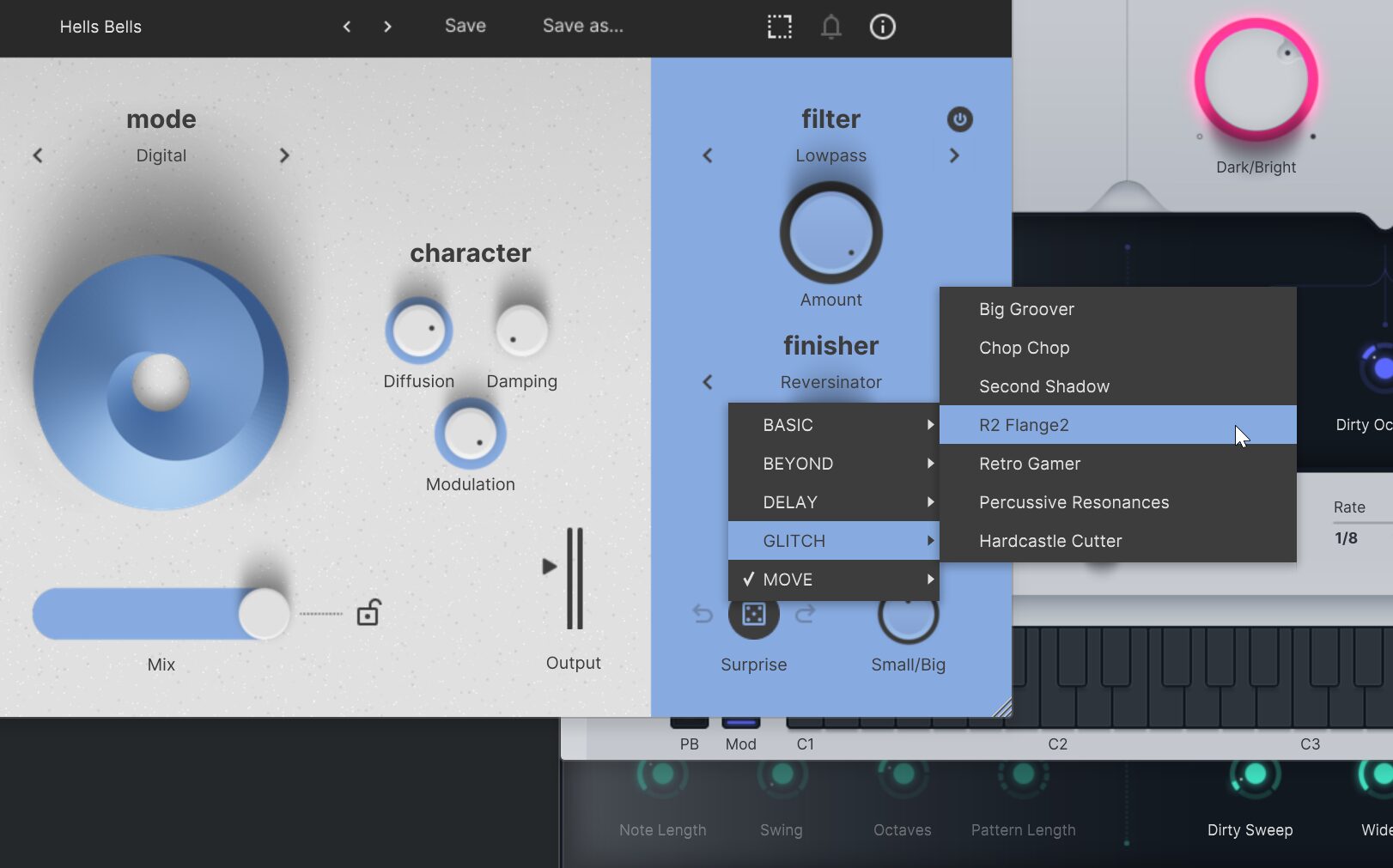
Task: Open the checked MOVE finisher submenu
Action: [x=834, y=580]
